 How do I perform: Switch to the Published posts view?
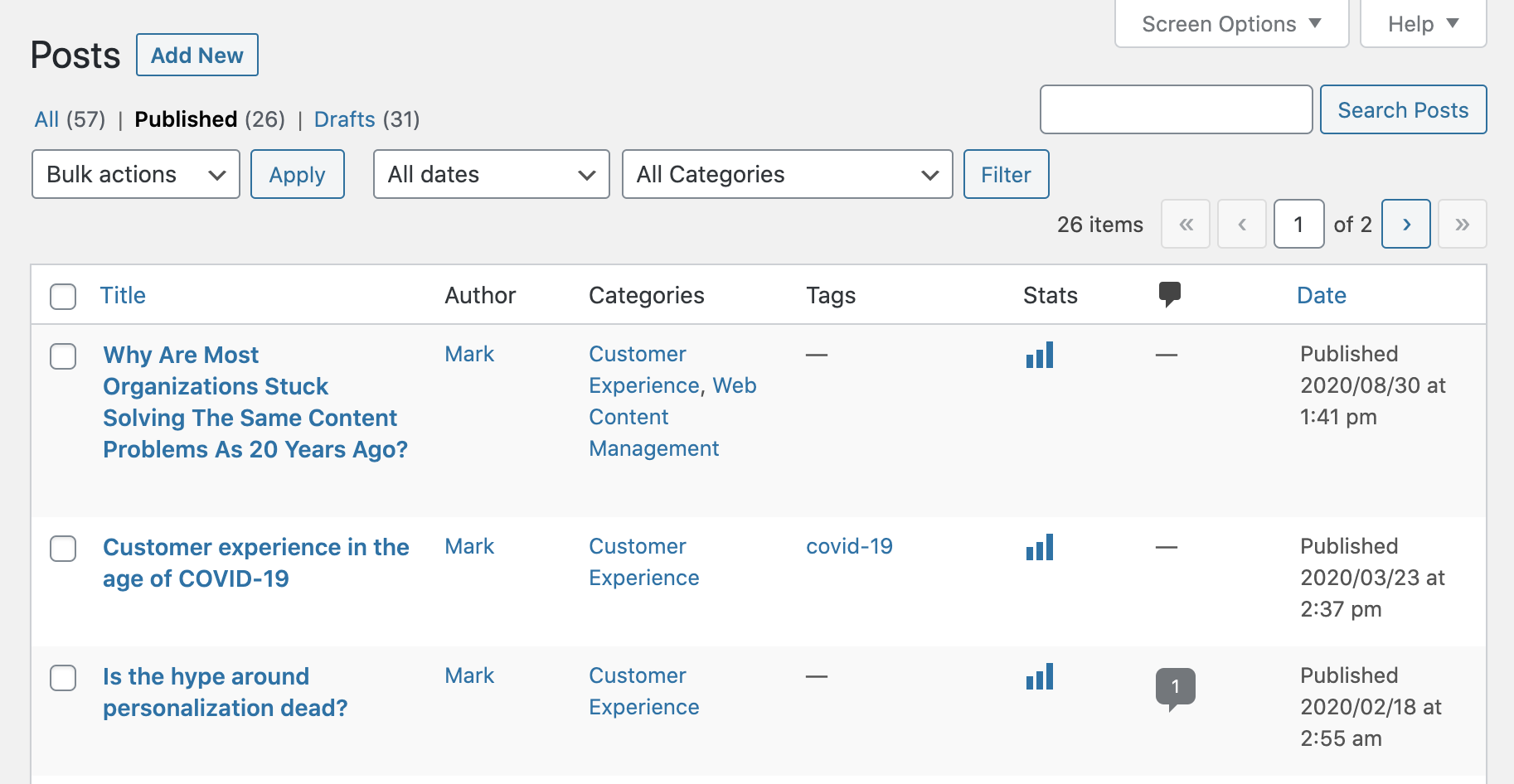(x=186, y=119)
